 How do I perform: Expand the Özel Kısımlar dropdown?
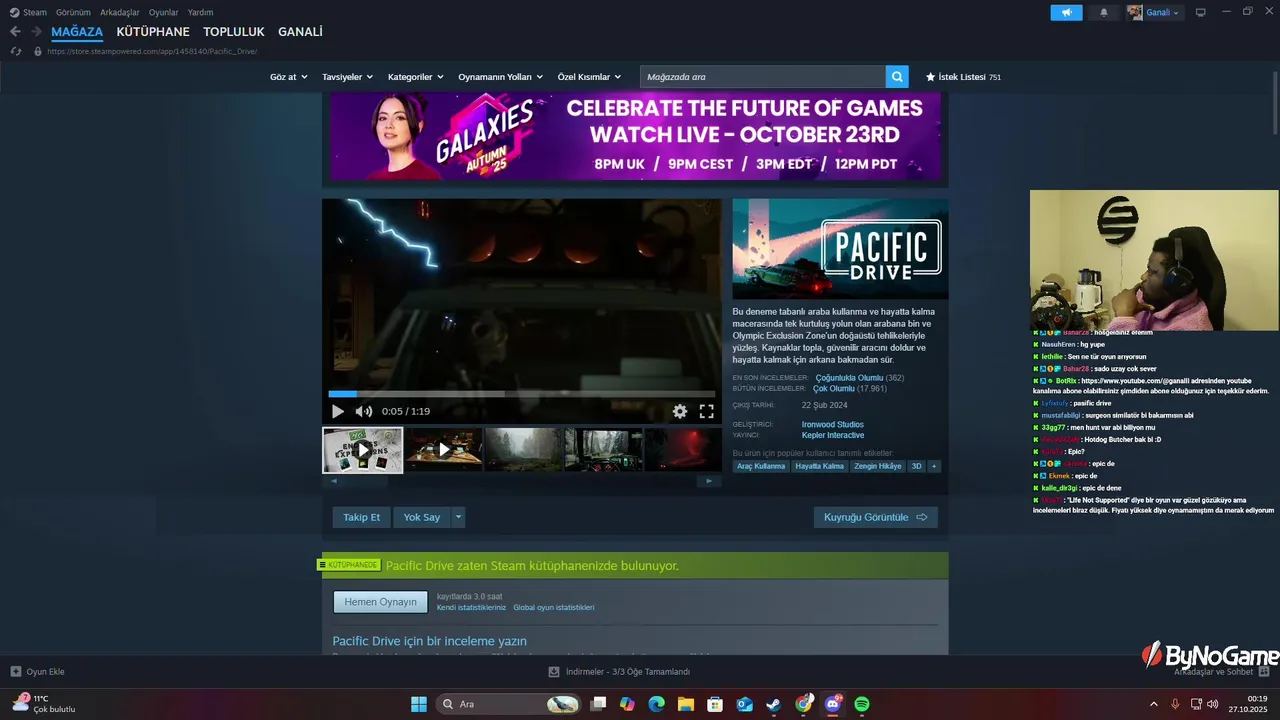589,77
